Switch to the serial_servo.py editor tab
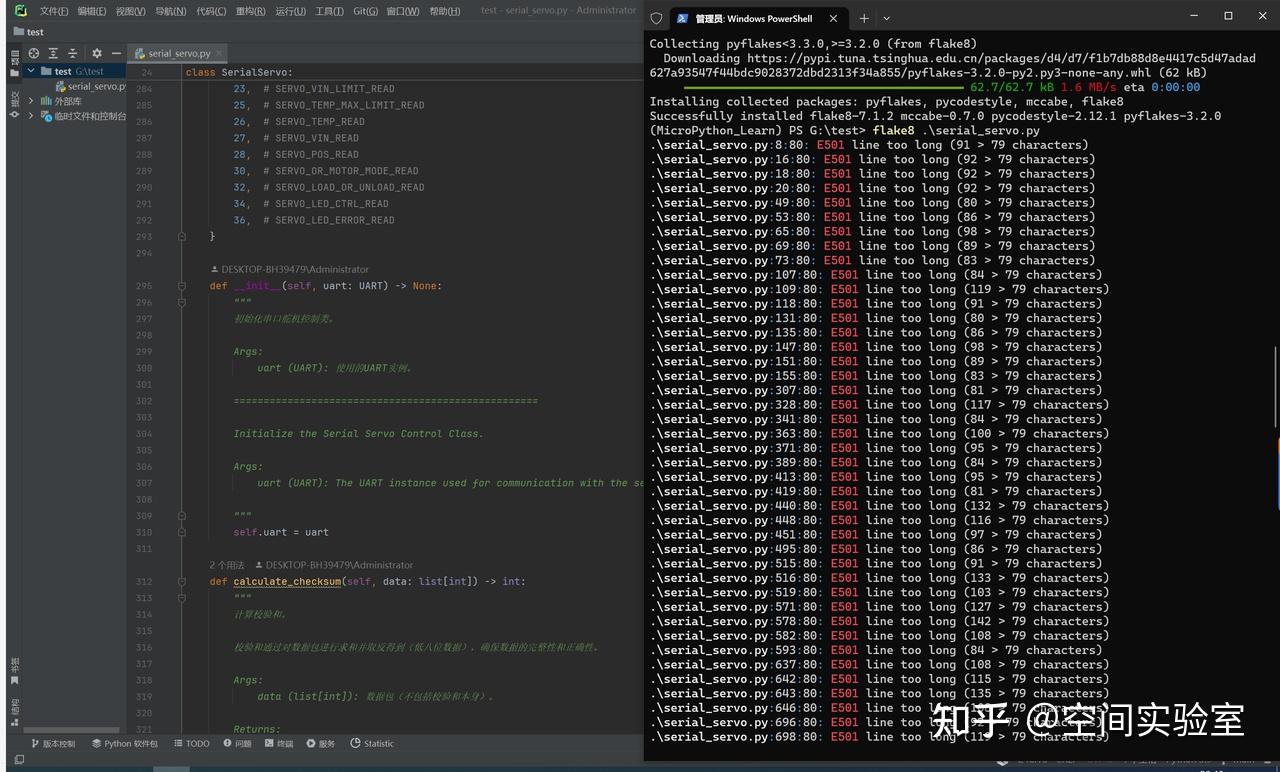Image resolution: width=1280 pixels, height=772 pixels. click(178, 53)
